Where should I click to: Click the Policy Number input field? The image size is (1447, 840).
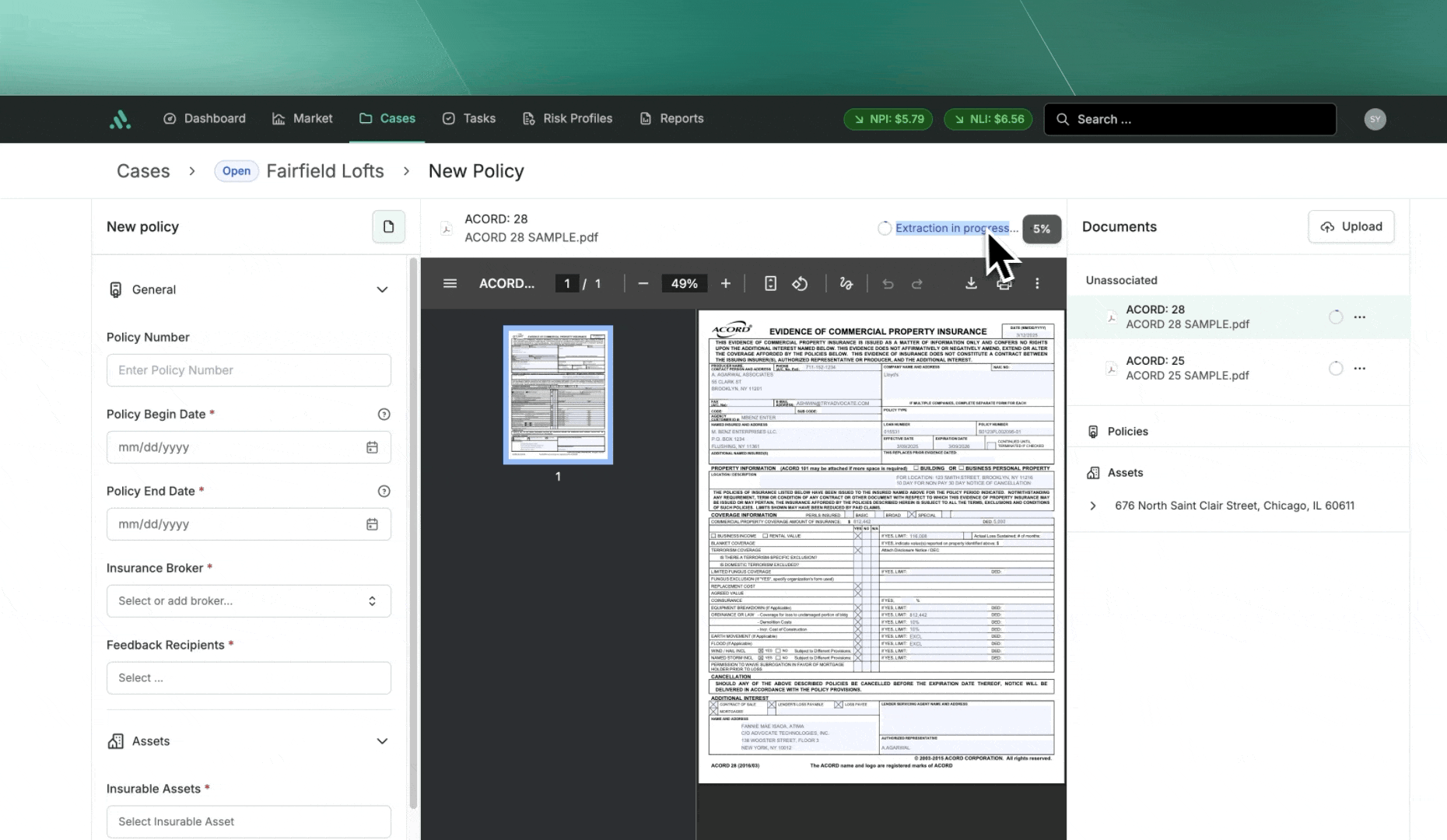click(248, 370)
